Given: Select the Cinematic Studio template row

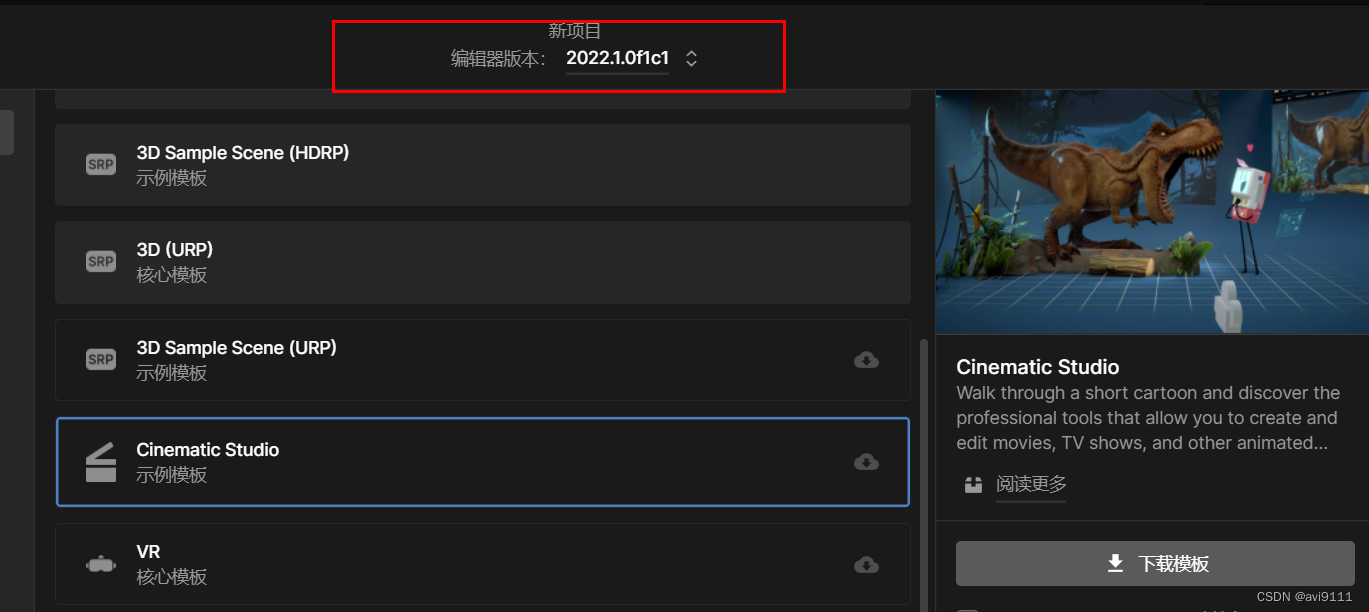Looking at the screenshot, I should 483,462.
